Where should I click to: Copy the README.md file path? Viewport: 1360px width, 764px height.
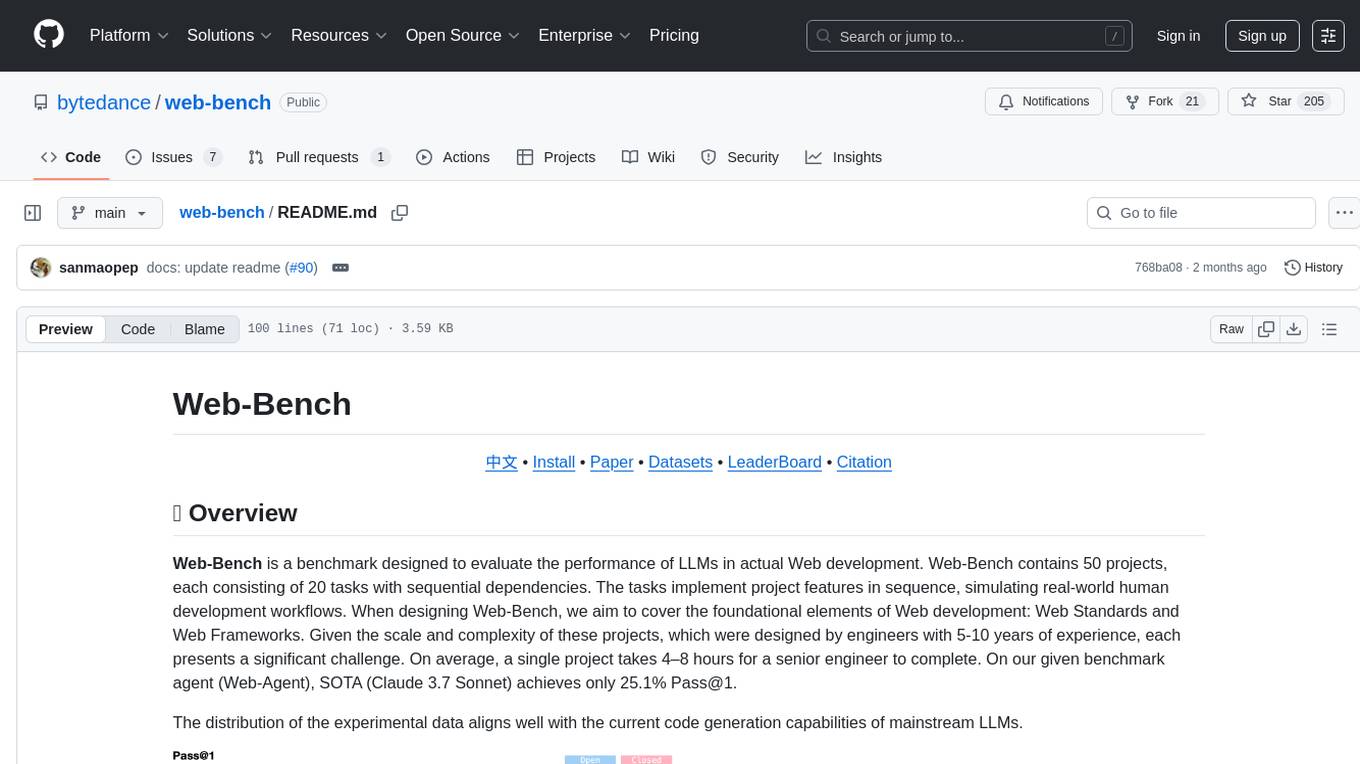pyautogui.click(x=400, y=213)
